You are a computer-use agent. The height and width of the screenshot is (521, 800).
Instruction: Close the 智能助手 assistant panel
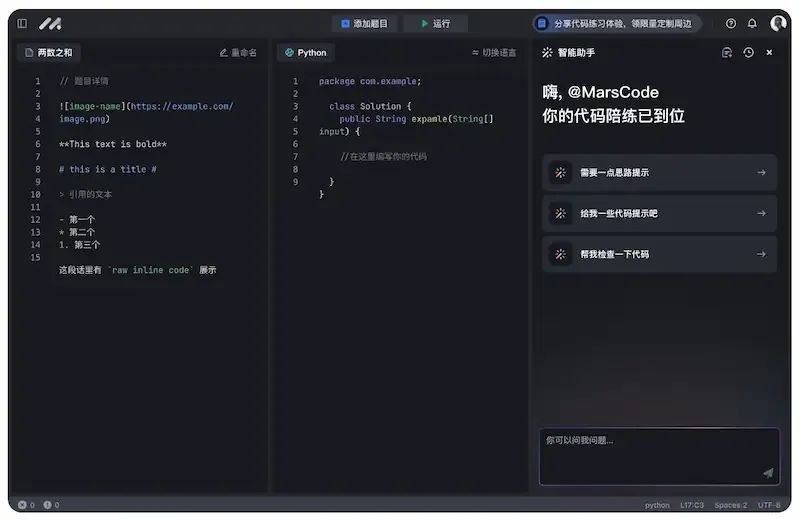click(x=769, y=53)
